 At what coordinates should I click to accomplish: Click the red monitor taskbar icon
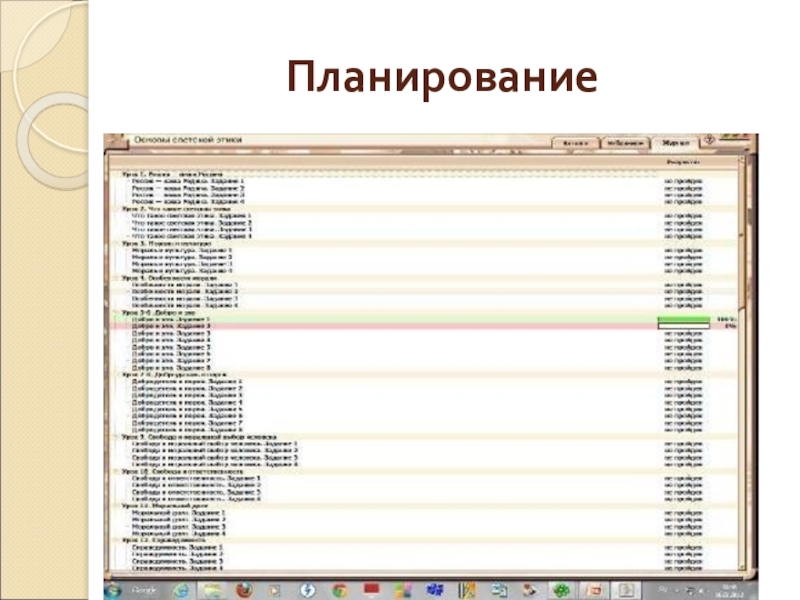click(x=371, y=590)
